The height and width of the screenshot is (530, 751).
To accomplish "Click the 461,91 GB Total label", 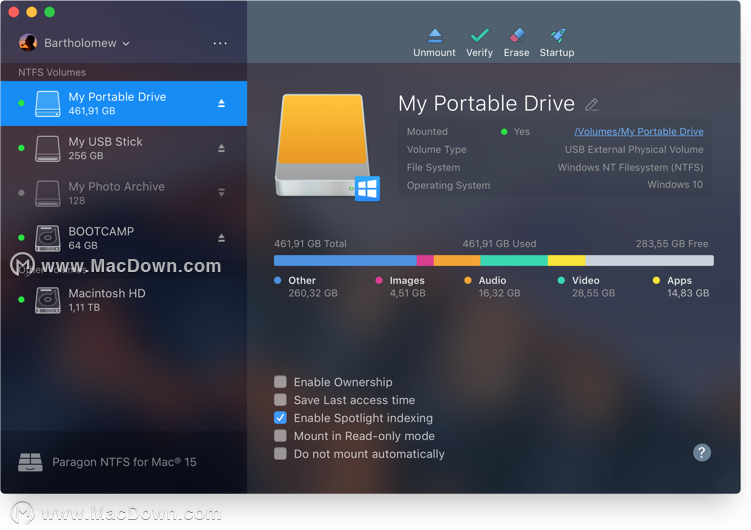I will (x=310, y=244).
